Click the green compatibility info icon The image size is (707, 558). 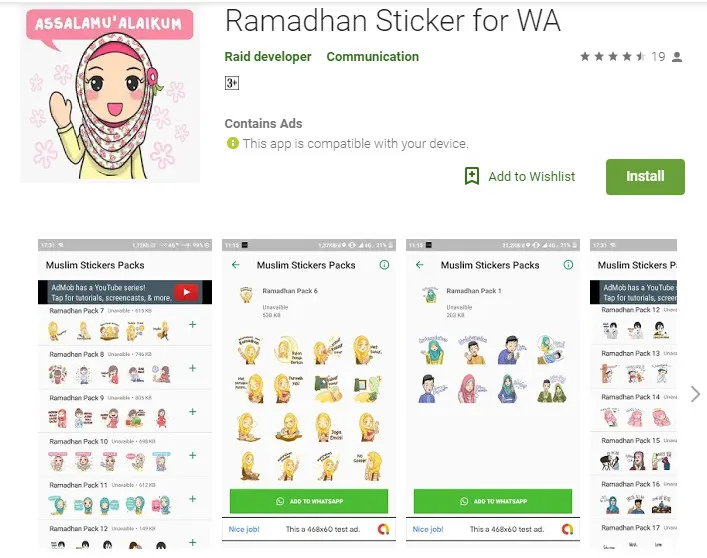coord(232,143)
